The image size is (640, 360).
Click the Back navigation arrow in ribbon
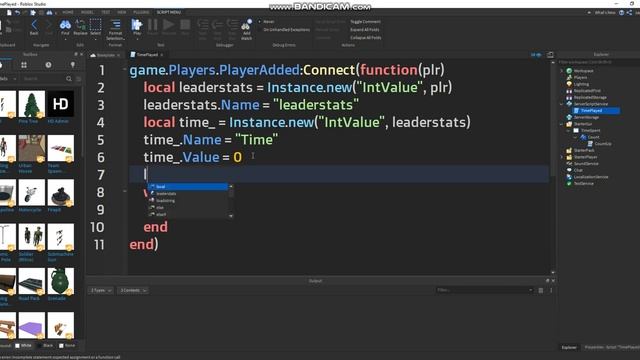tap(34, 26)
